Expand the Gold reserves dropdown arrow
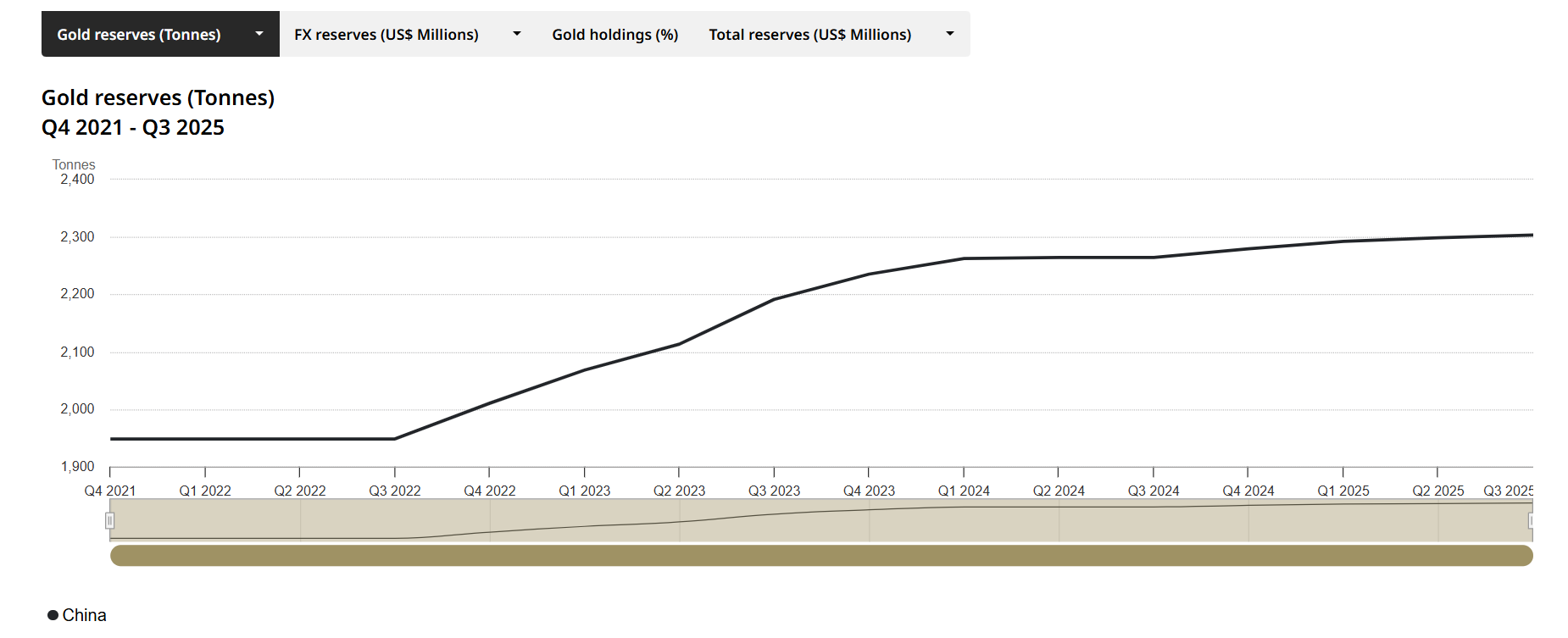Image resolution: width=1568 pixels, height=638 pixels. pyautogui.click(x=259, y=34)
